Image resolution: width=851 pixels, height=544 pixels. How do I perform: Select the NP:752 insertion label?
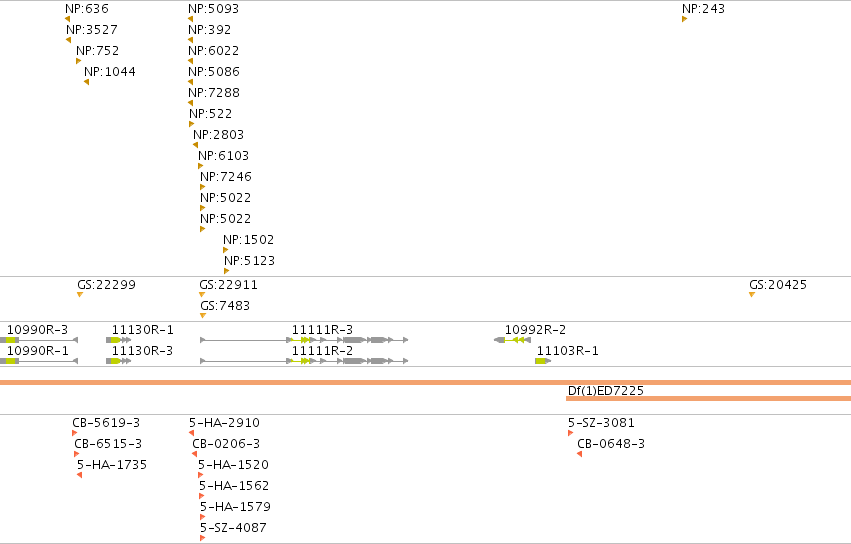pyautogui.click(x=97, y=51)
